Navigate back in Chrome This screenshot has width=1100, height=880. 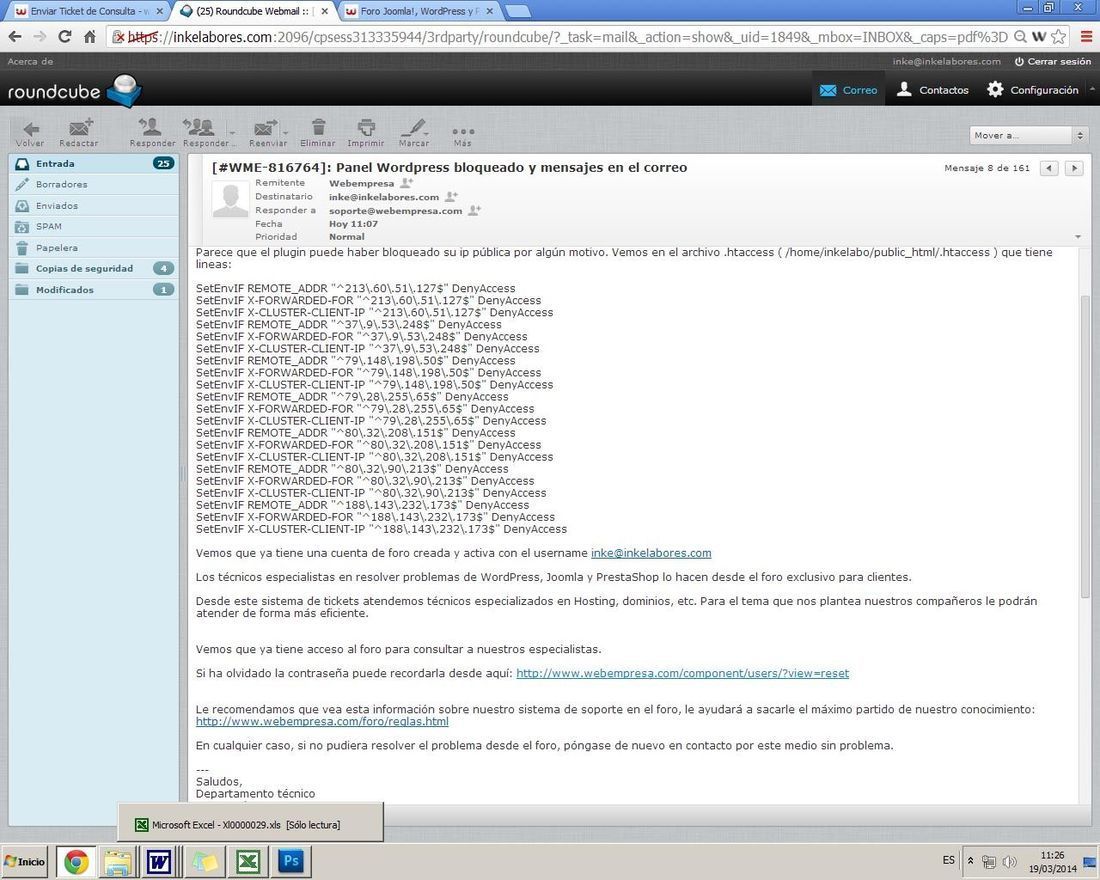tap(15, 36)
